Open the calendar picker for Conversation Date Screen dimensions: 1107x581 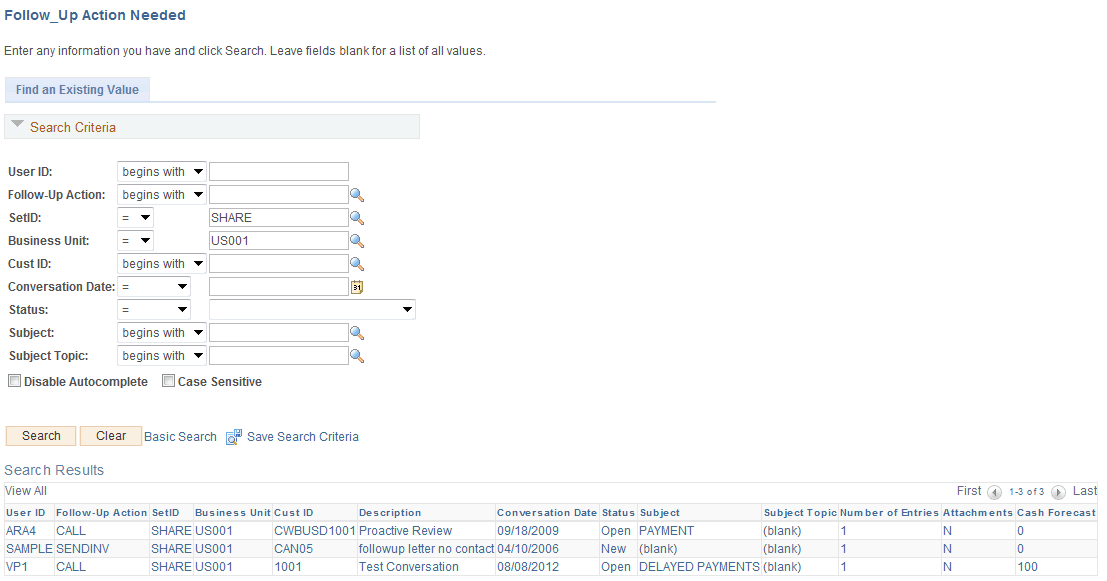click(x=357, y=286)
